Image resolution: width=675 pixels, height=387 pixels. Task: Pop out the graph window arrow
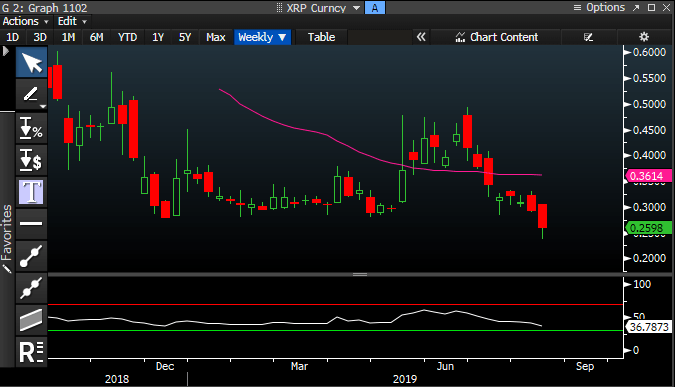[636, 8]
